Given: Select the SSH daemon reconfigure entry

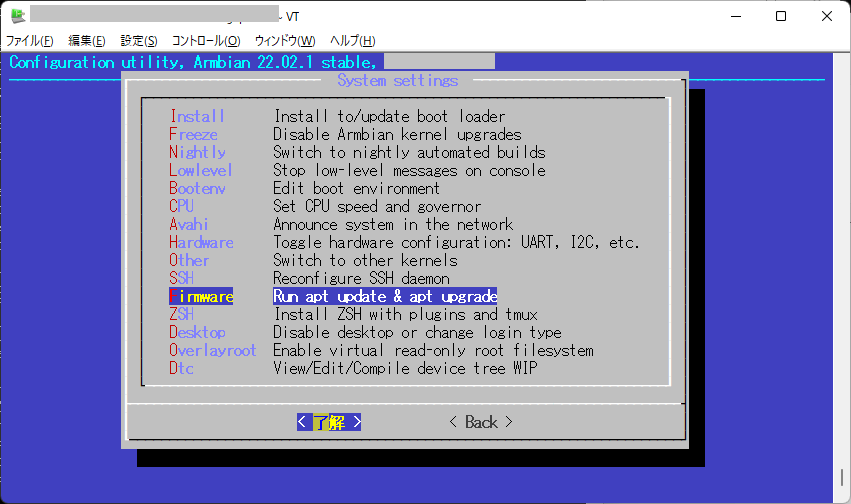Looking at the screenshot, I should coord(309,278).
